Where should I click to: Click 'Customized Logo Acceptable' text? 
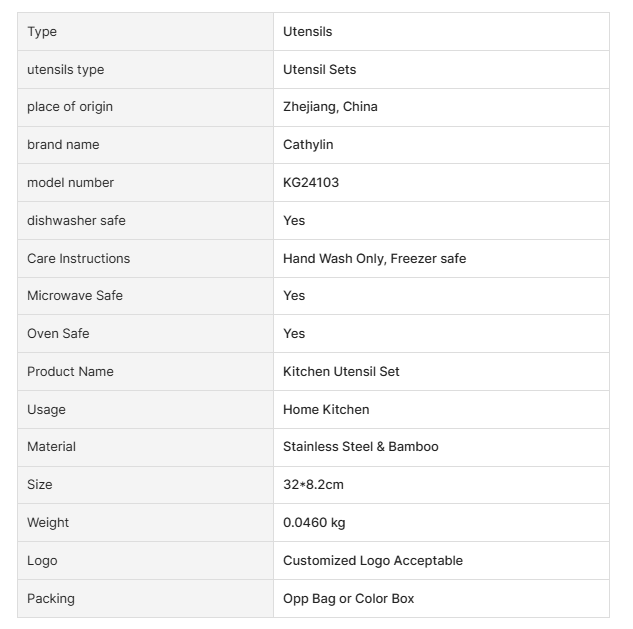372,561
